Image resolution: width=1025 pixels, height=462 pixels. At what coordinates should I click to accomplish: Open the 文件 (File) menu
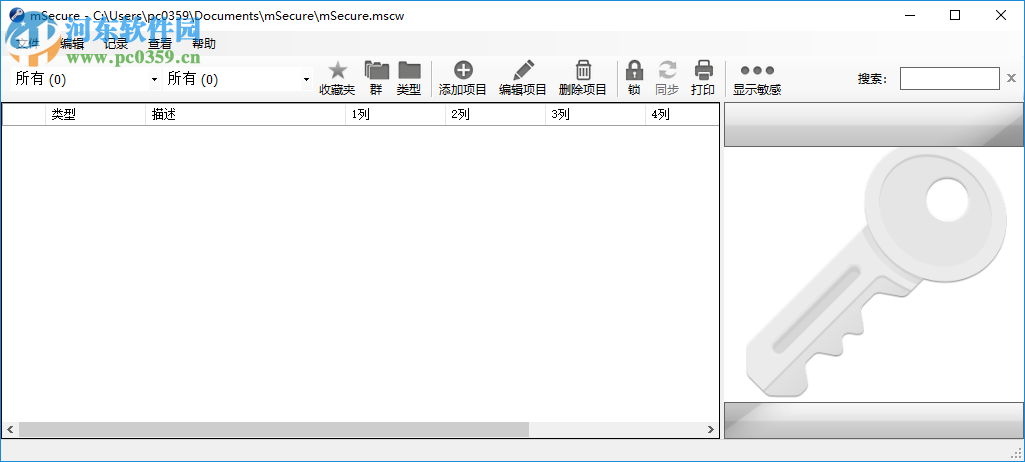pyautogui.click(x=27, y=44)
